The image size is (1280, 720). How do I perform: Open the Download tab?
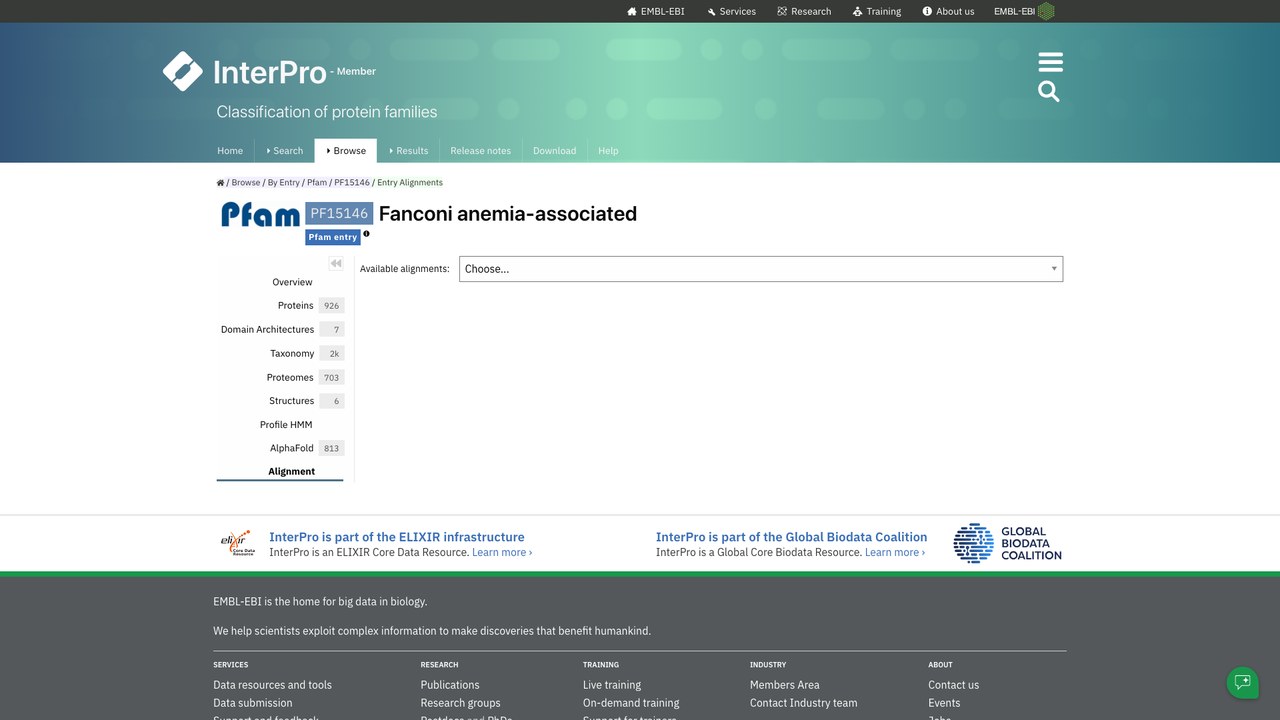(554, 151)
